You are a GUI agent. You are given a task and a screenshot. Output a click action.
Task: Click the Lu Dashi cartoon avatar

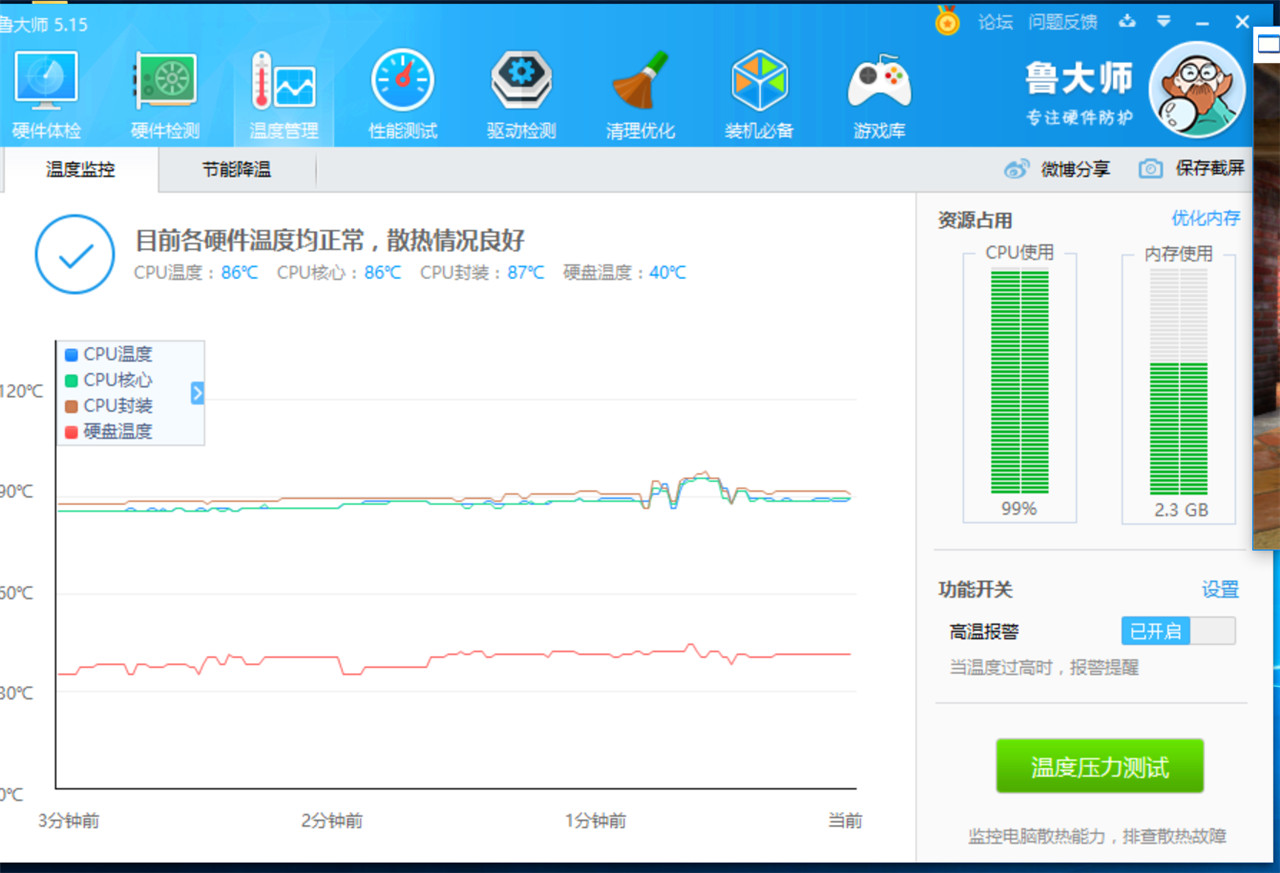(1196, 89)
